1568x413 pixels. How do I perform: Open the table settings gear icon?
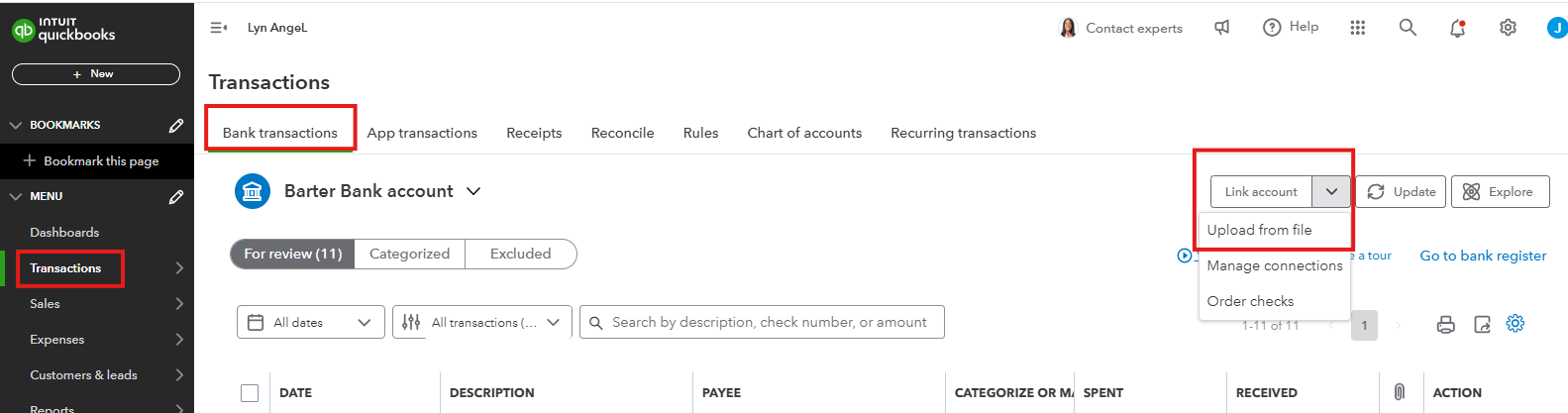1516,323
